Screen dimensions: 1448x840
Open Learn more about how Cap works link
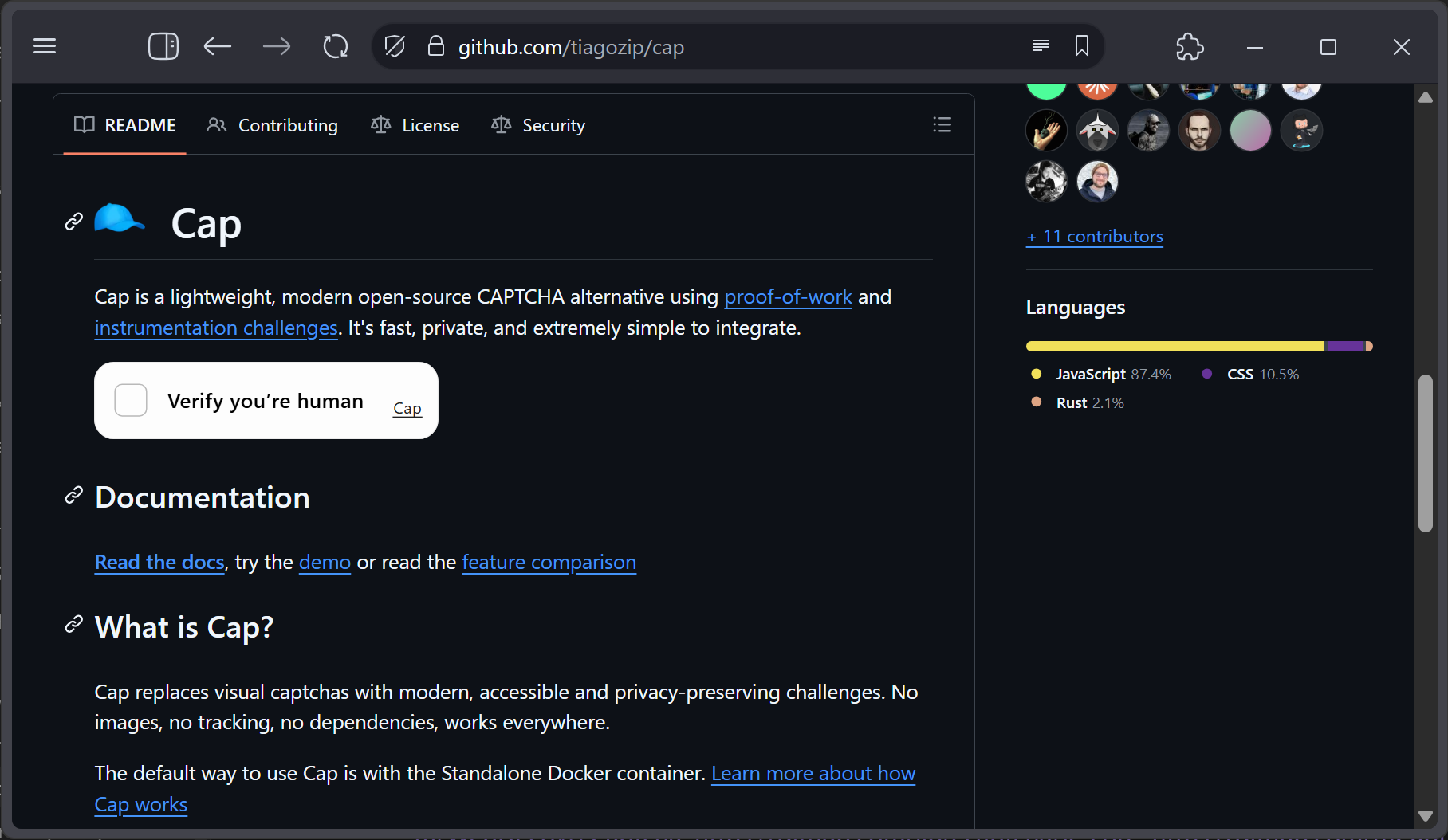pos(813,774)
